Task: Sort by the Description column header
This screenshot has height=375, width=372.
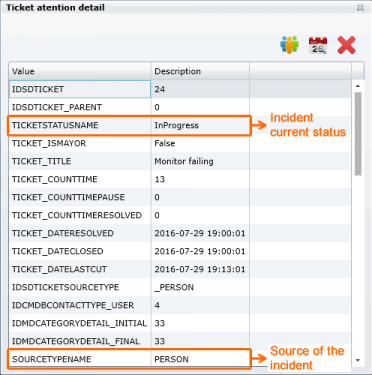Action: [x=200, y=71]
